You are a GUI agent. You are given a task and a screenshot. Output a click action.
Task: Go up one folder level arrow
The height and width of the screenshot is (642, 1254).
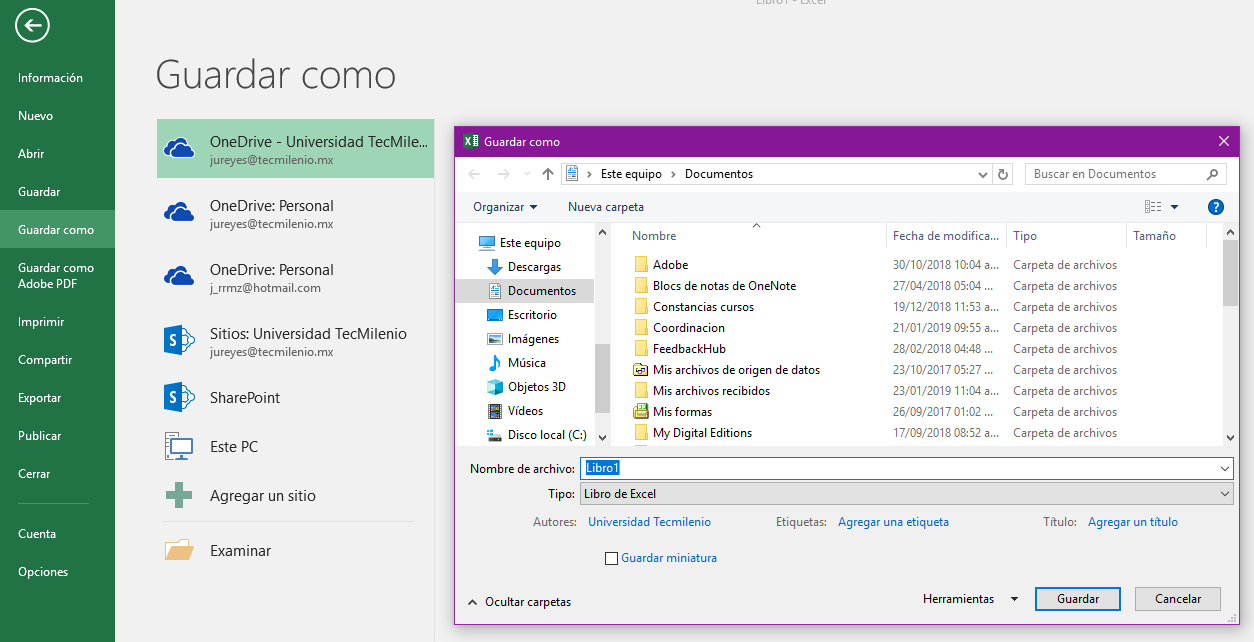[x=548, y=174]
